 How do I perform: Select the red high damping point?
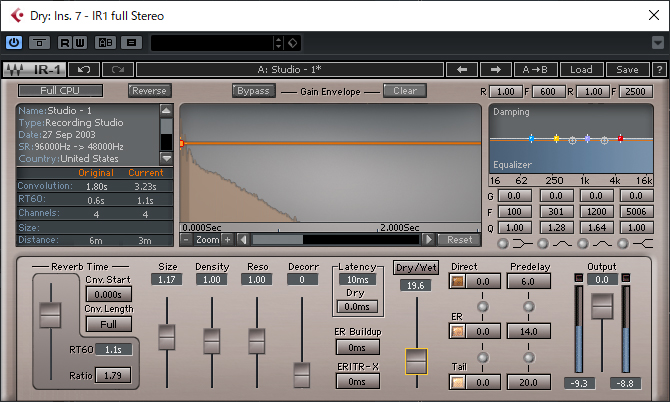pyautogui.click(x=620, y=138)
